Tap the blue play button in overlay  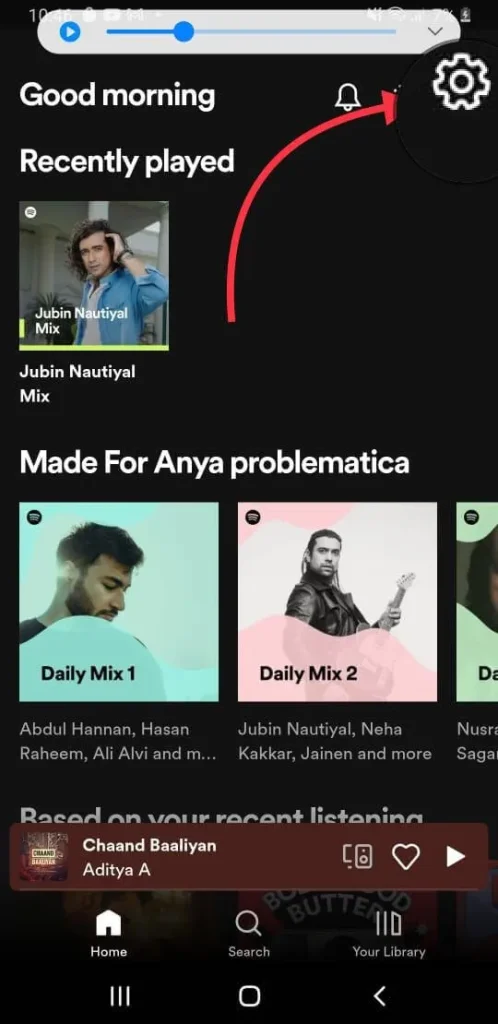pos(70,31)
